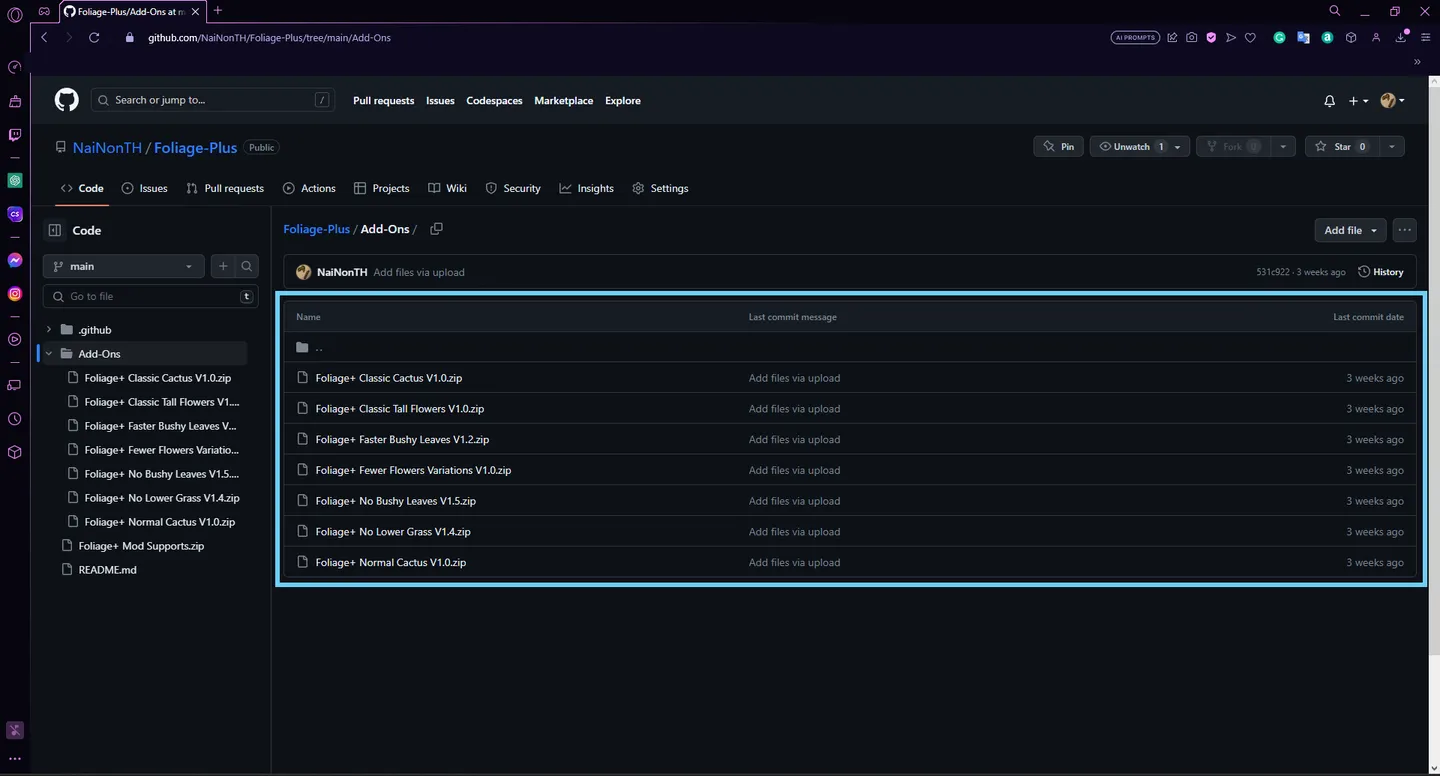Open the user avatar menu dropdown
This screenshot has height=776, width=1440.
point(1392,101)
